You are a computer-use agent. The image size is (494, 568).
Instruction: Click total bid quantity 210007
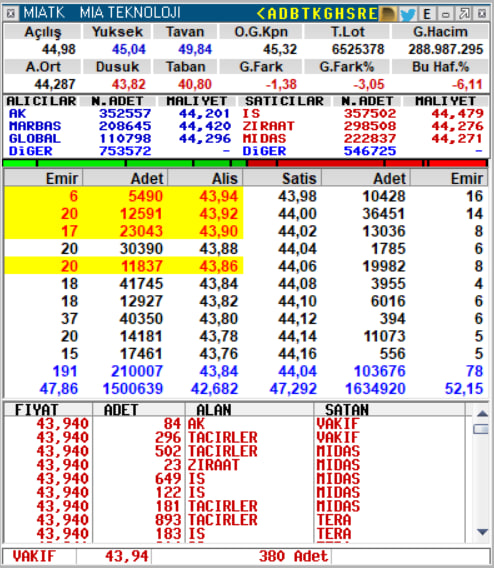pos(137,371)
